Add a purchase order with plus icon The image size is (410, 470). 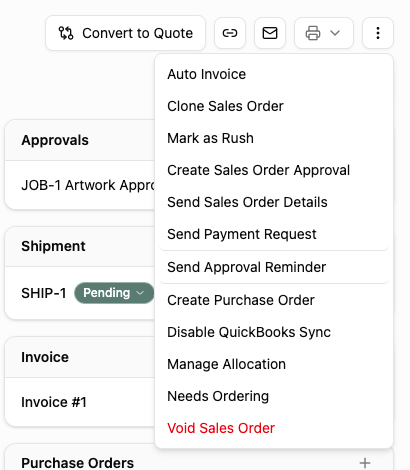click(365, 463)
